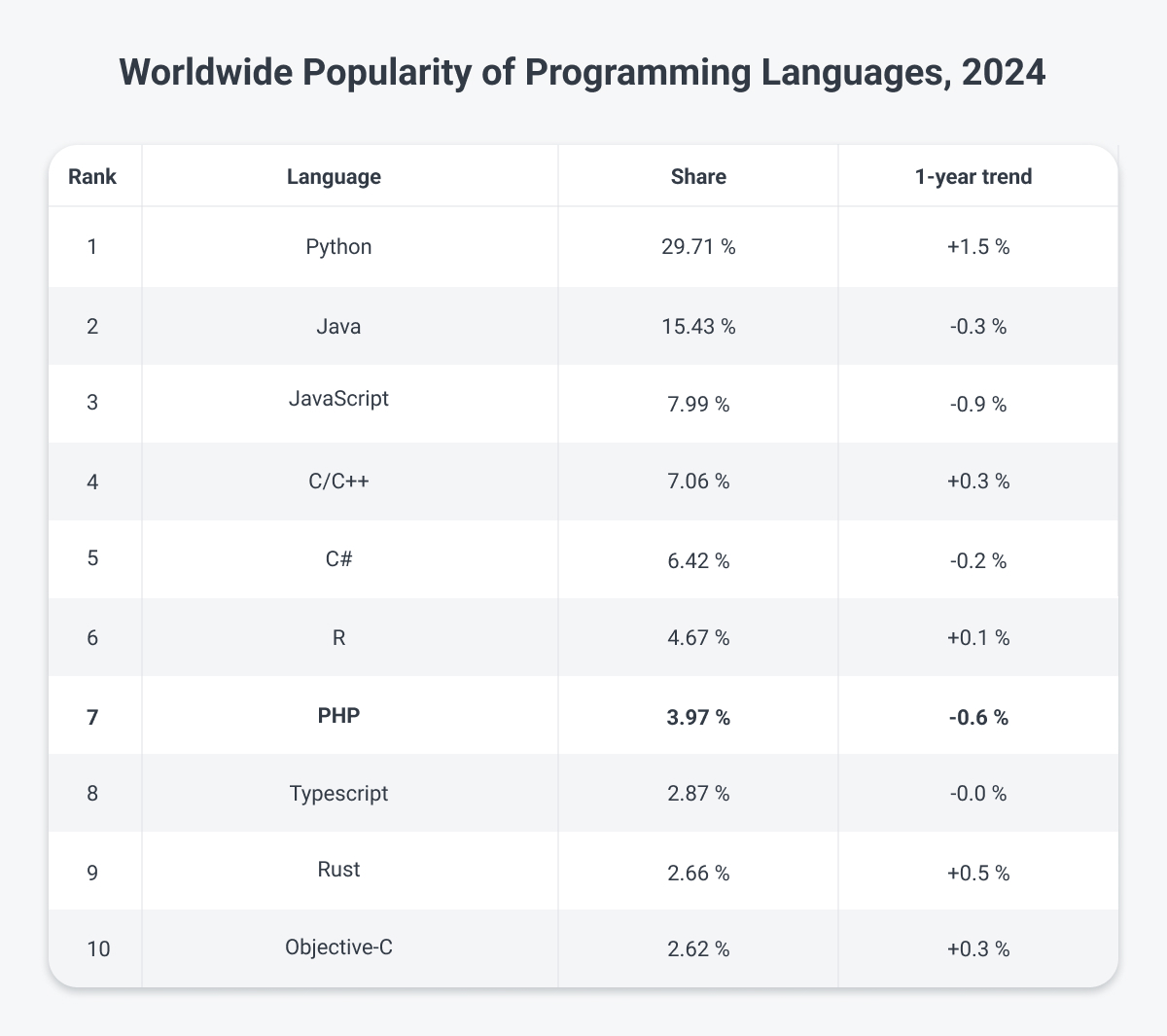Click Python's 29.71 % share value
This screenshot has height=1036, width=1167.
697,247
